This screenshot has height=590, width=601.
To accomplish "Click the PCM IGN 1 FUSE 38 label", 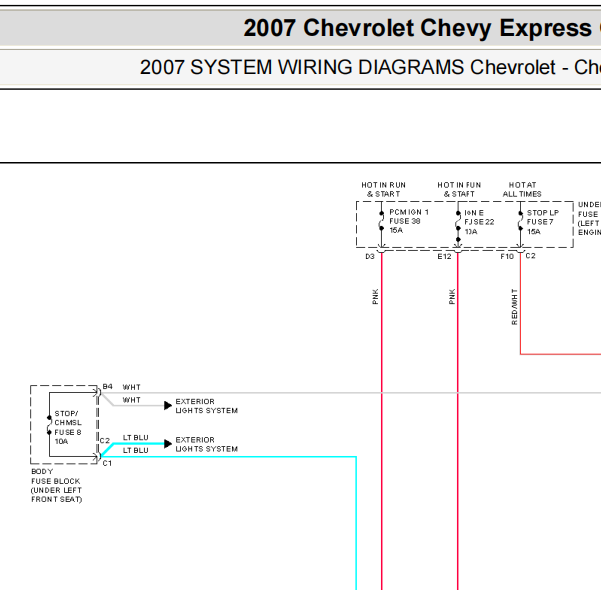I will pyautogui.click(x=409, y=221).
